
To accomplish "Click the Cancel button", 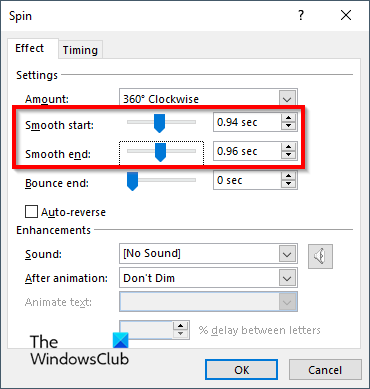I will (x=325, y=370).
